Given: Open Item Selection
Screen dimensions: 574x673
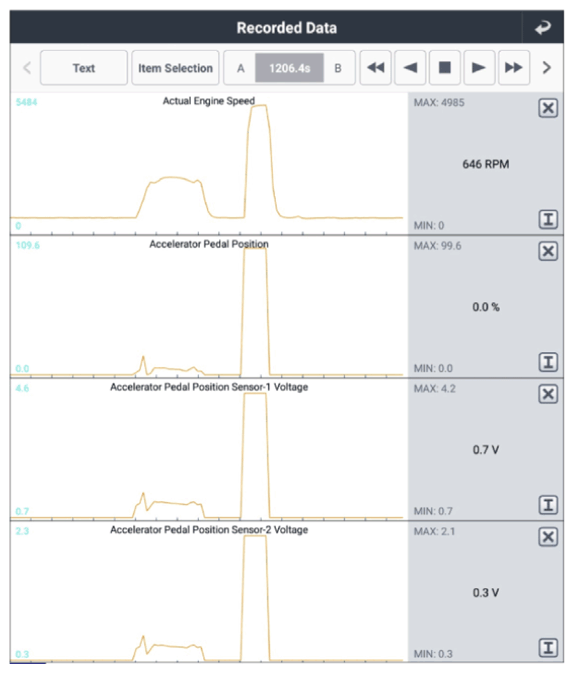Looking at the screenshot, I should [x=175, y=68].
